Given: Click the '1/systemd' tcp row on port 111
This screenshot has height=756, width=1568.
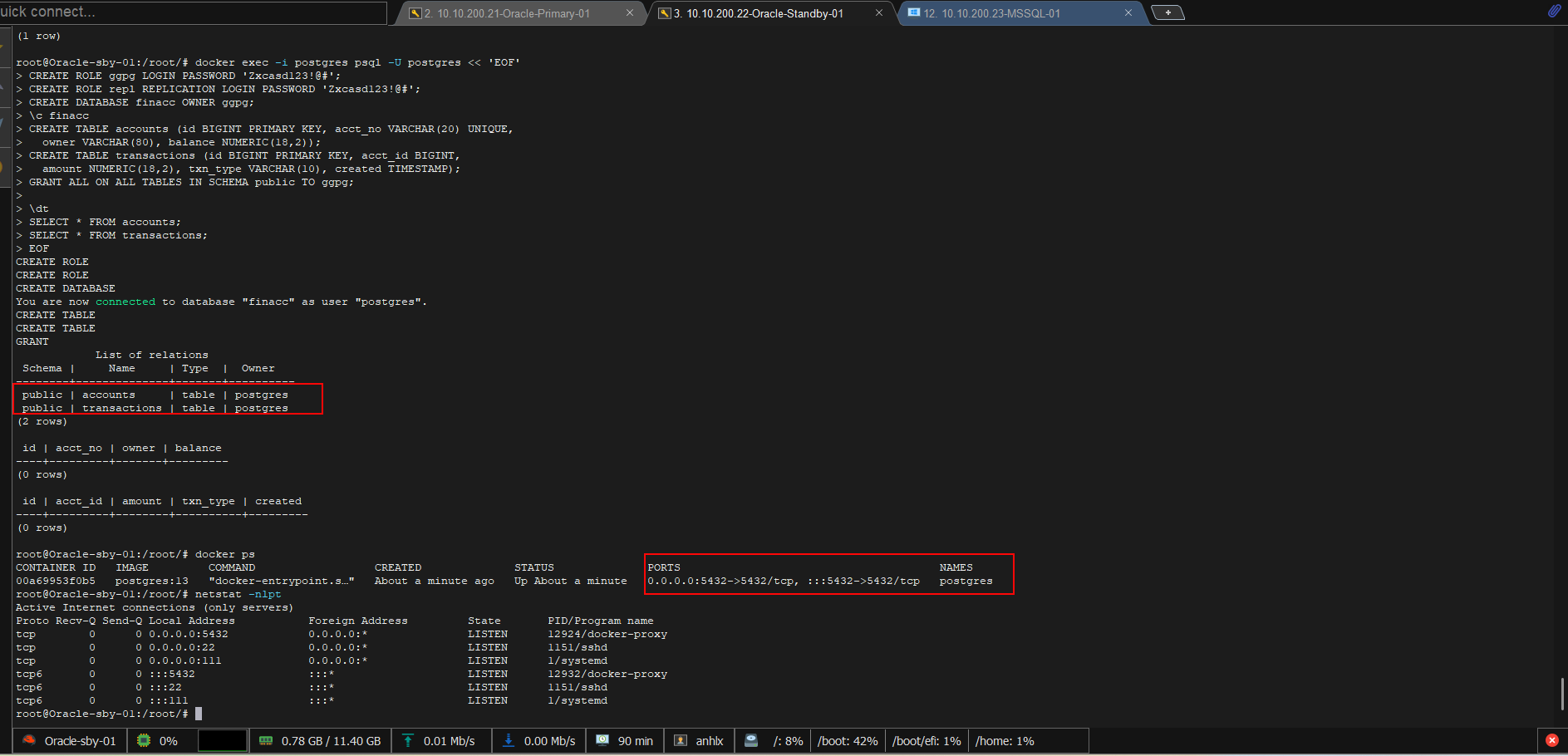Looking at the screenshot, I should tap(312, 660).
